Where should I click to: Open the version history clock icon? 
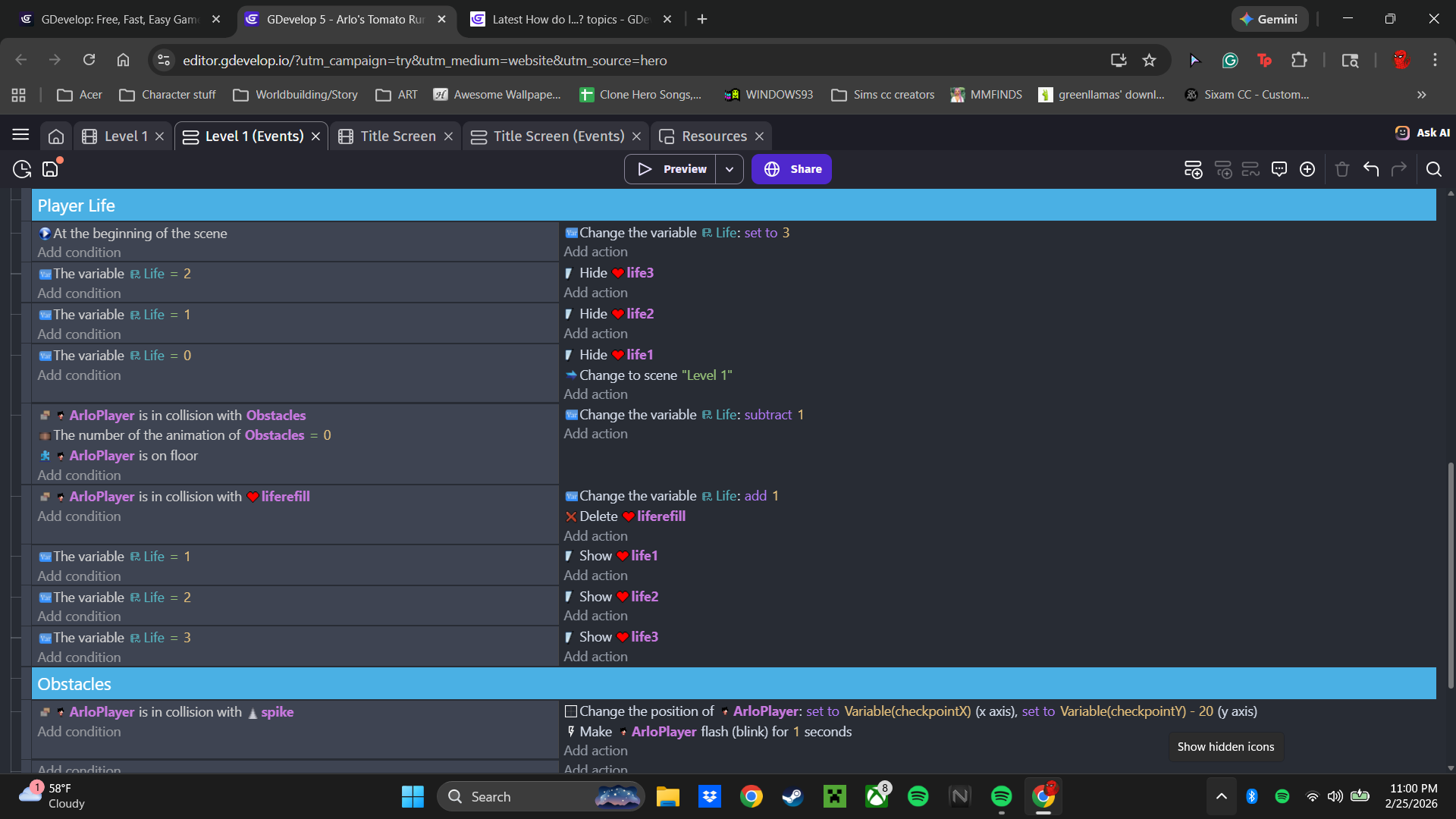22,169
